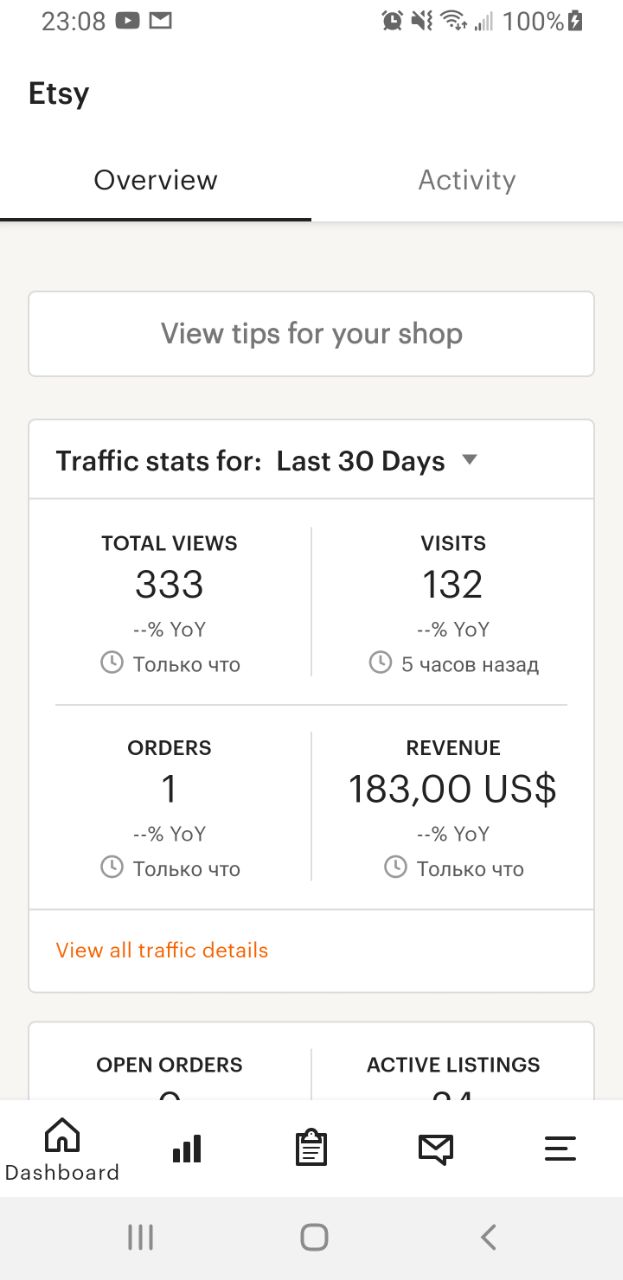Open the hamburger menu icon
This screenshot has height=1280, width=623.
pos(560,1149)
